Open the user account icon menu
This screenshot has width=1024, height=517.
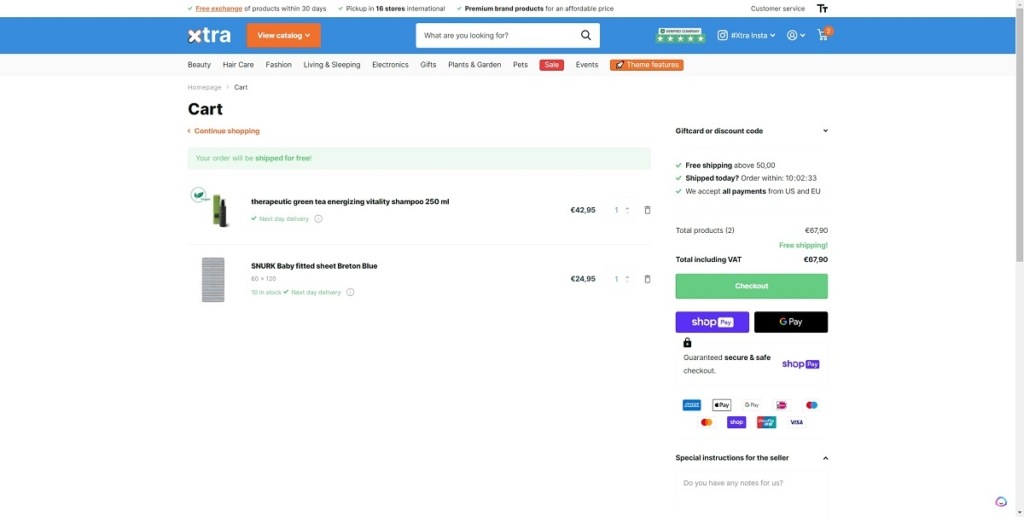tap(795, 35)
